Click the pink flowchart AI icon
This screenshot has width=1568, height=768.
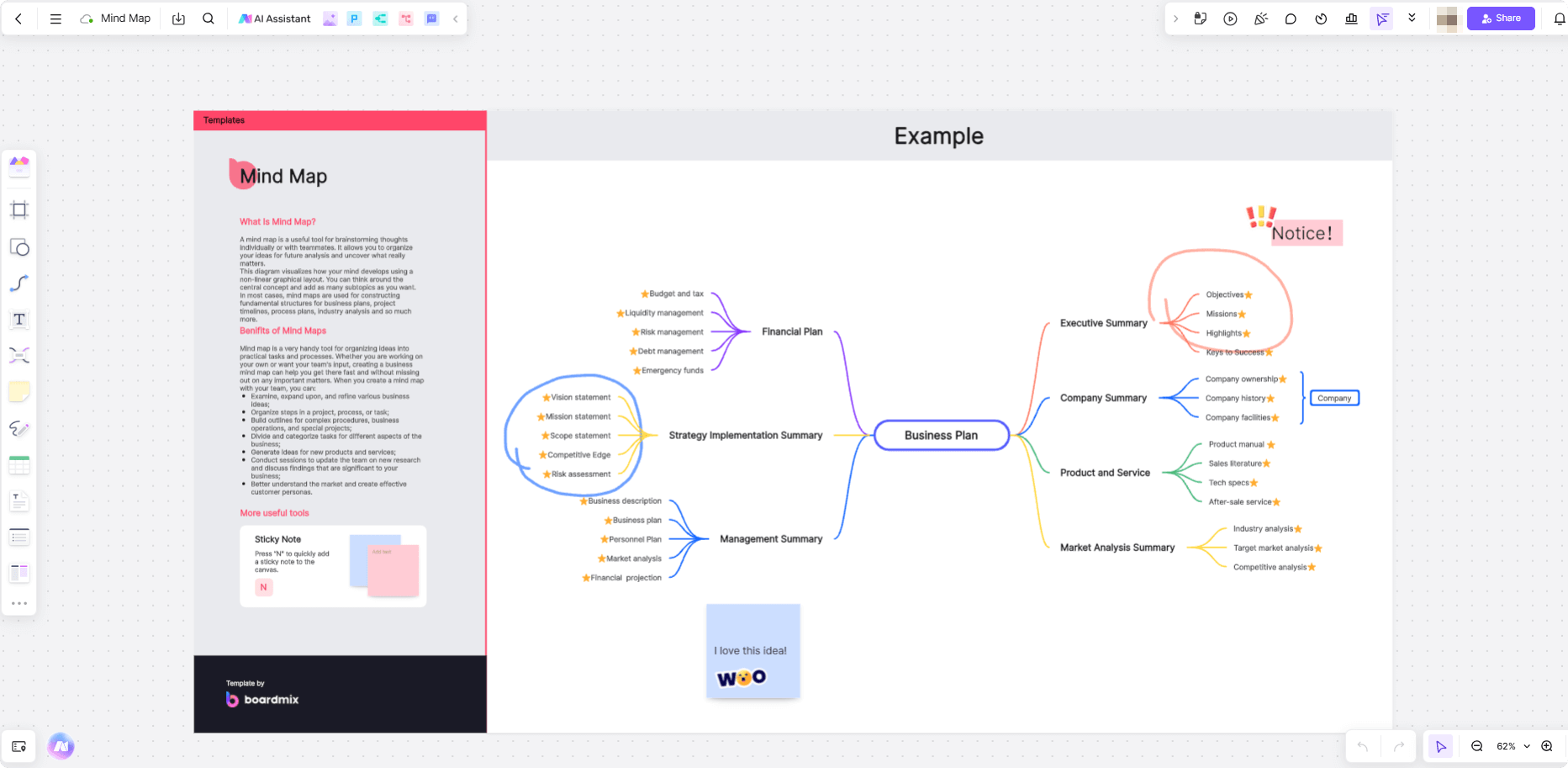[x=406, y=19]
